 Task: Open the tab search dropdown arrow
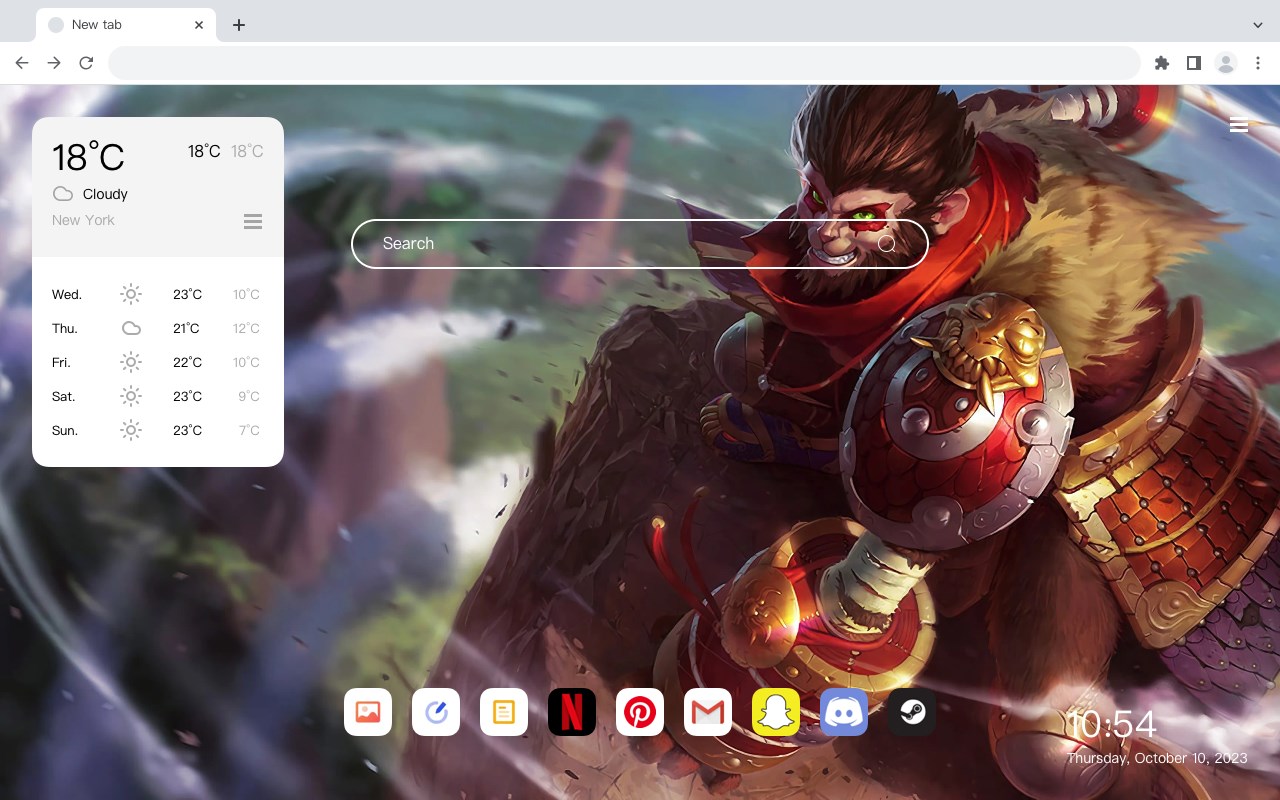pyautogui.click(x=1258, y=24)
